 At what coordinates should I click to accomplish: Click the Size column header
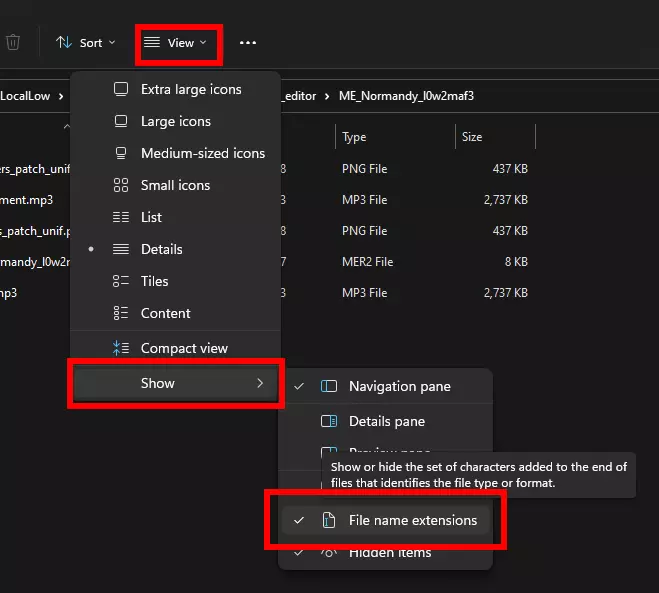pyautogui.click(x=471, y=137)
